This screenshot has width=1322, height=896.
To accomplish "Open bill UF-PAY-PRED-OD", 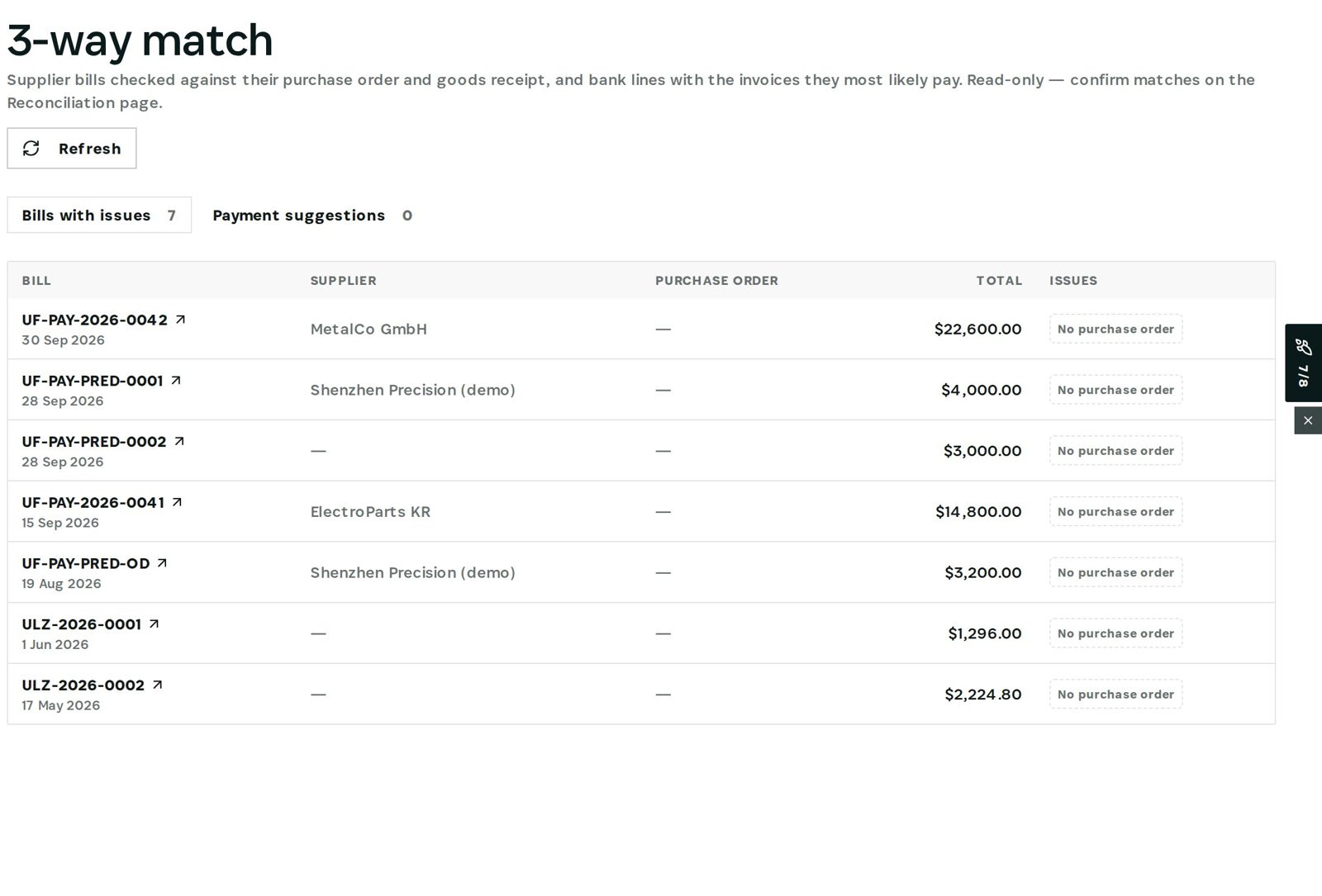I will coord(86,563).
